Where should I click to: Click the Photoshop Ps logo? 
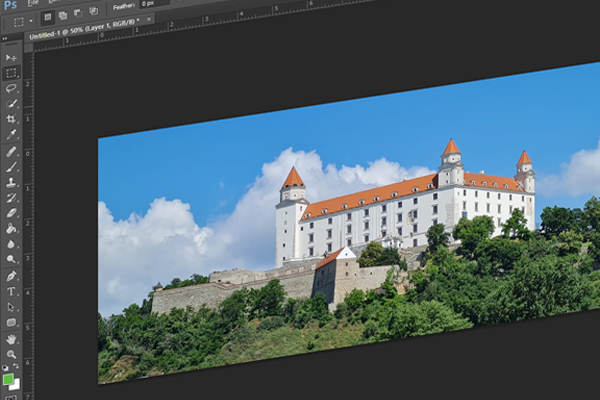point(10,5)
